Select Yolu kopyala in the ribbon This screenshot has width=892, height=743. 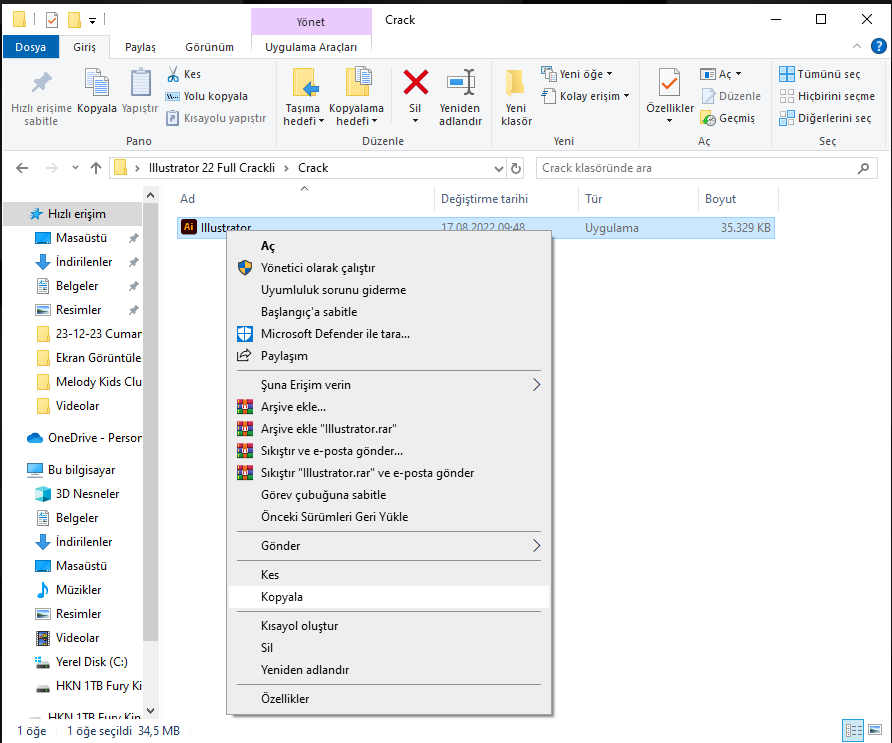click(x=207, y=96)
